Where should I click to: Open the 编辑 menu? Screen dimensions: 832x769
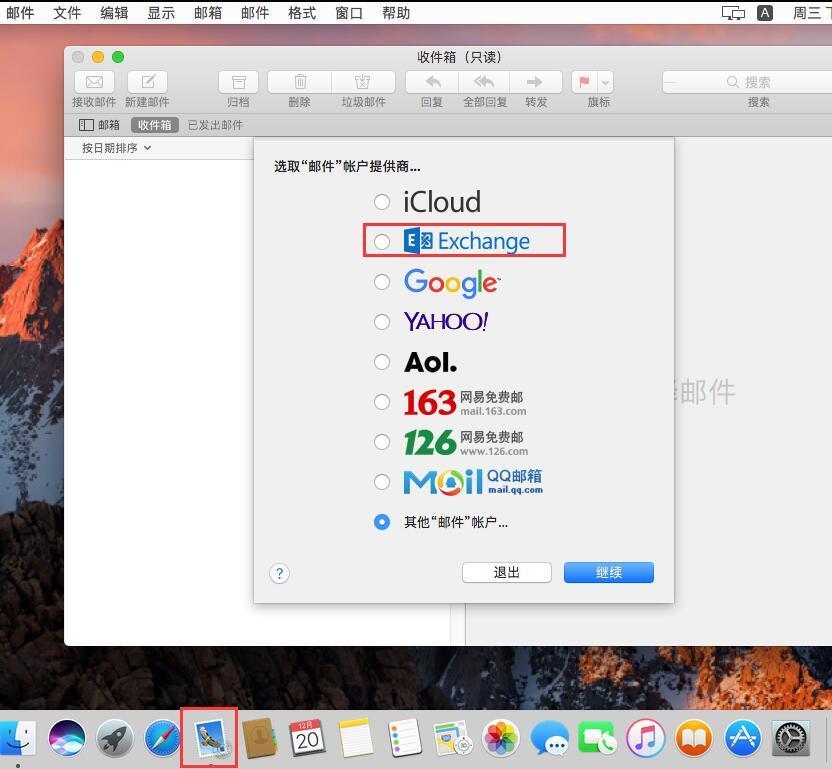tap(114, 13)
